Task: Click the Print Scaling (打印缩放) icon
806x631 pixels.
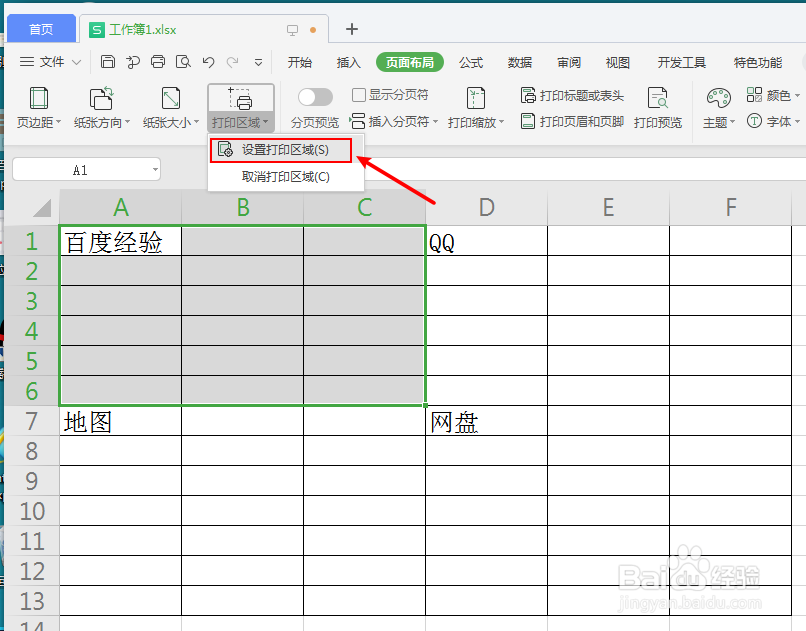Action: (475, 98)
